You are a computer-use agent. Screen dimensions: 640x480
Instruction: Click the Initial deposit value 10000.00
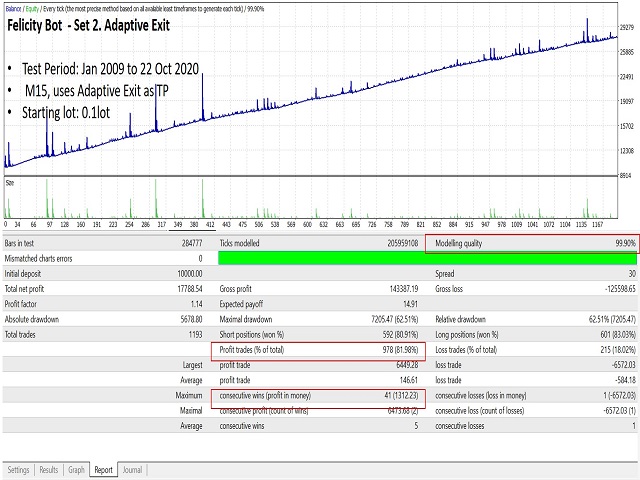point(190,273)
